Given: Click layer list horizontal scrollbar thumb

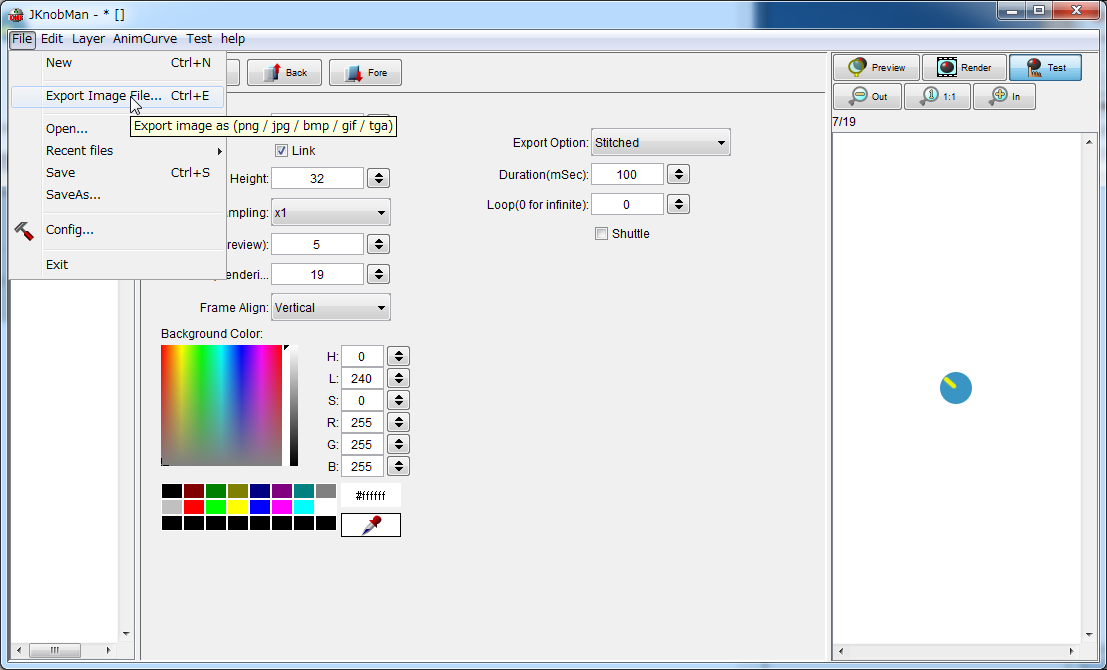Looking at the screenshot, I should [x=55, y=650].
